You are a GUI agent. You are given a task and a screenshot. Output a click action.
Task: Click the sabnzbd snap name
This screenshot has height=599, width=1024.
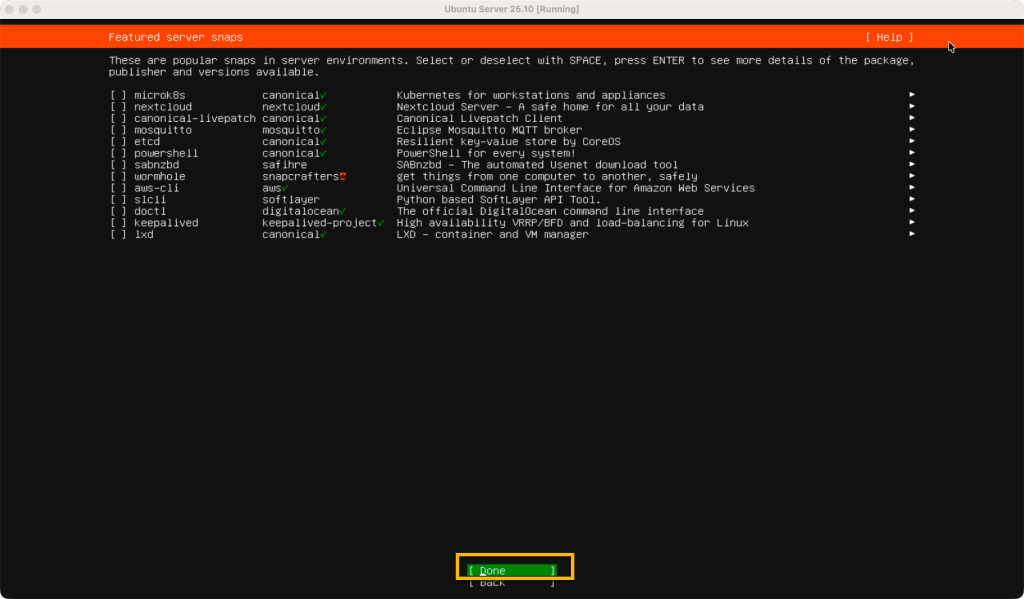click(156, 165)
